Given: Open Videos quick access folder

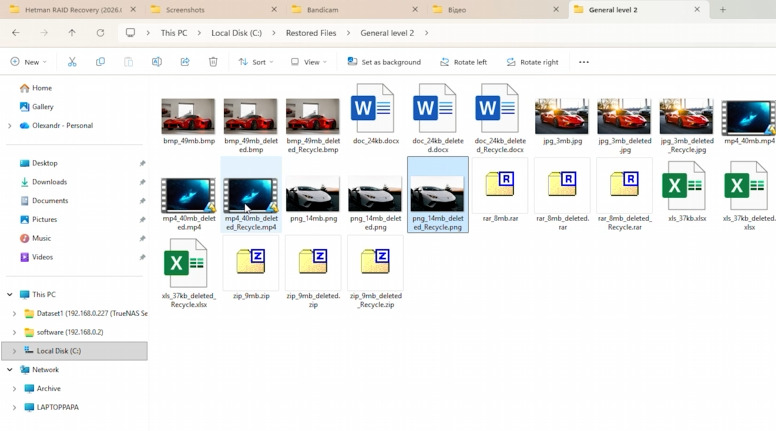Looking at the screenshot, I should point(42,257).
